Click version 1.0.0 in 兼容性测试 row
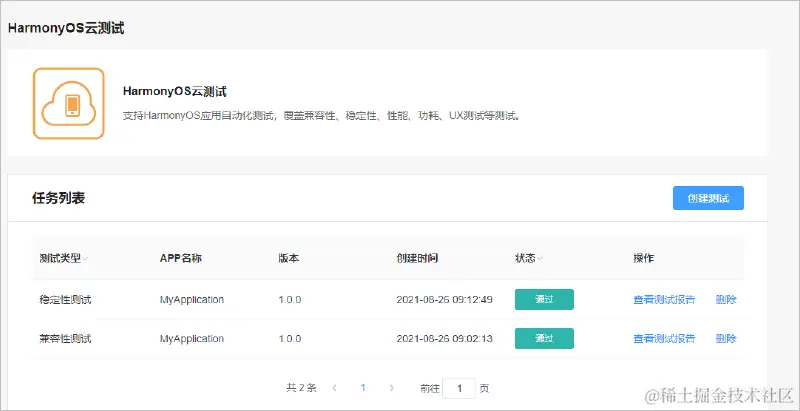The width and height of the screenshot is (800, 411). pos(290,338)
